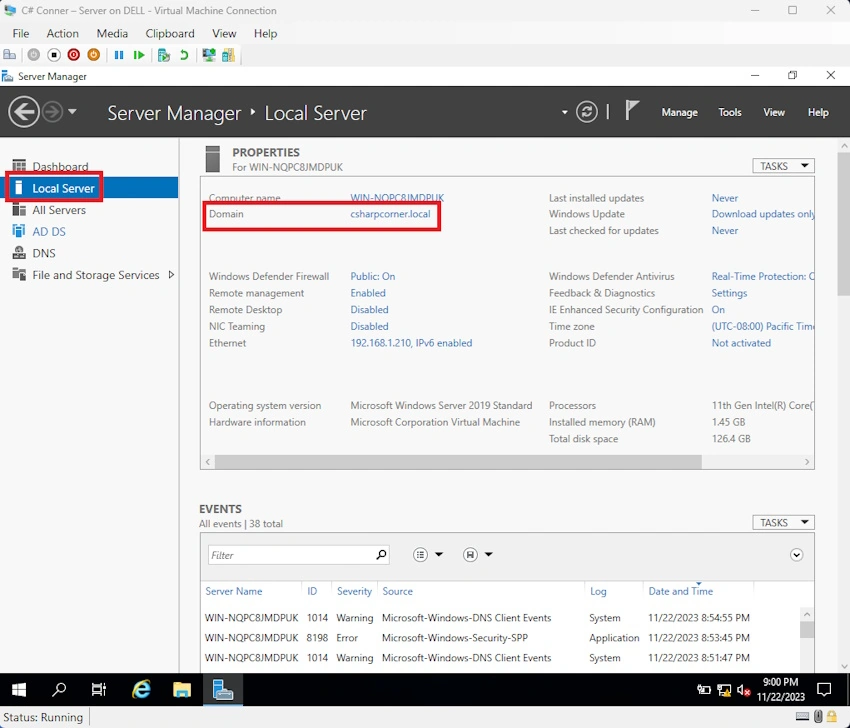Viewport: 850px width, 728px height.
Task: Click NIC Teaming Disabled link
Action: pos(369,326)
